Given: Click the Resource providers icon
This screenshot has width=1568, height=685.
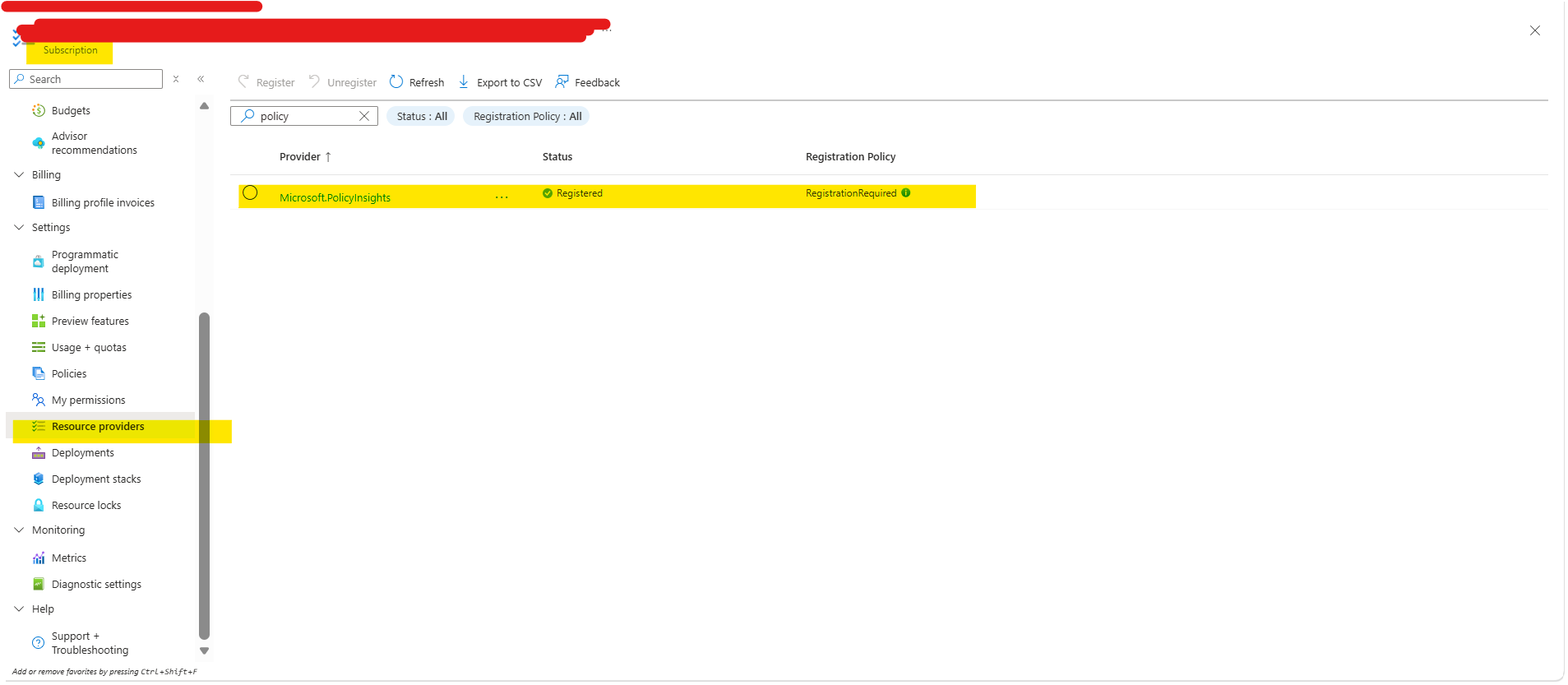Looking at the screenshot, I should click(x=39, y=426).
